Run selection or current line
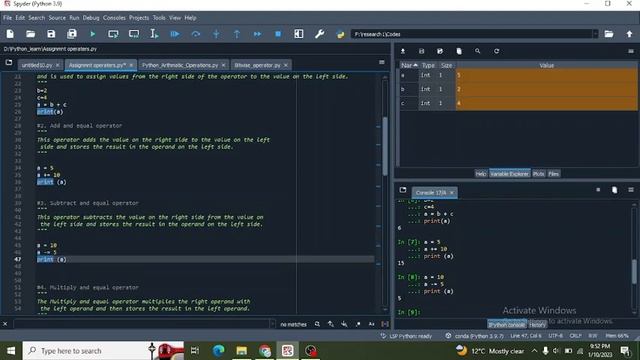 (x=154, y=34)
